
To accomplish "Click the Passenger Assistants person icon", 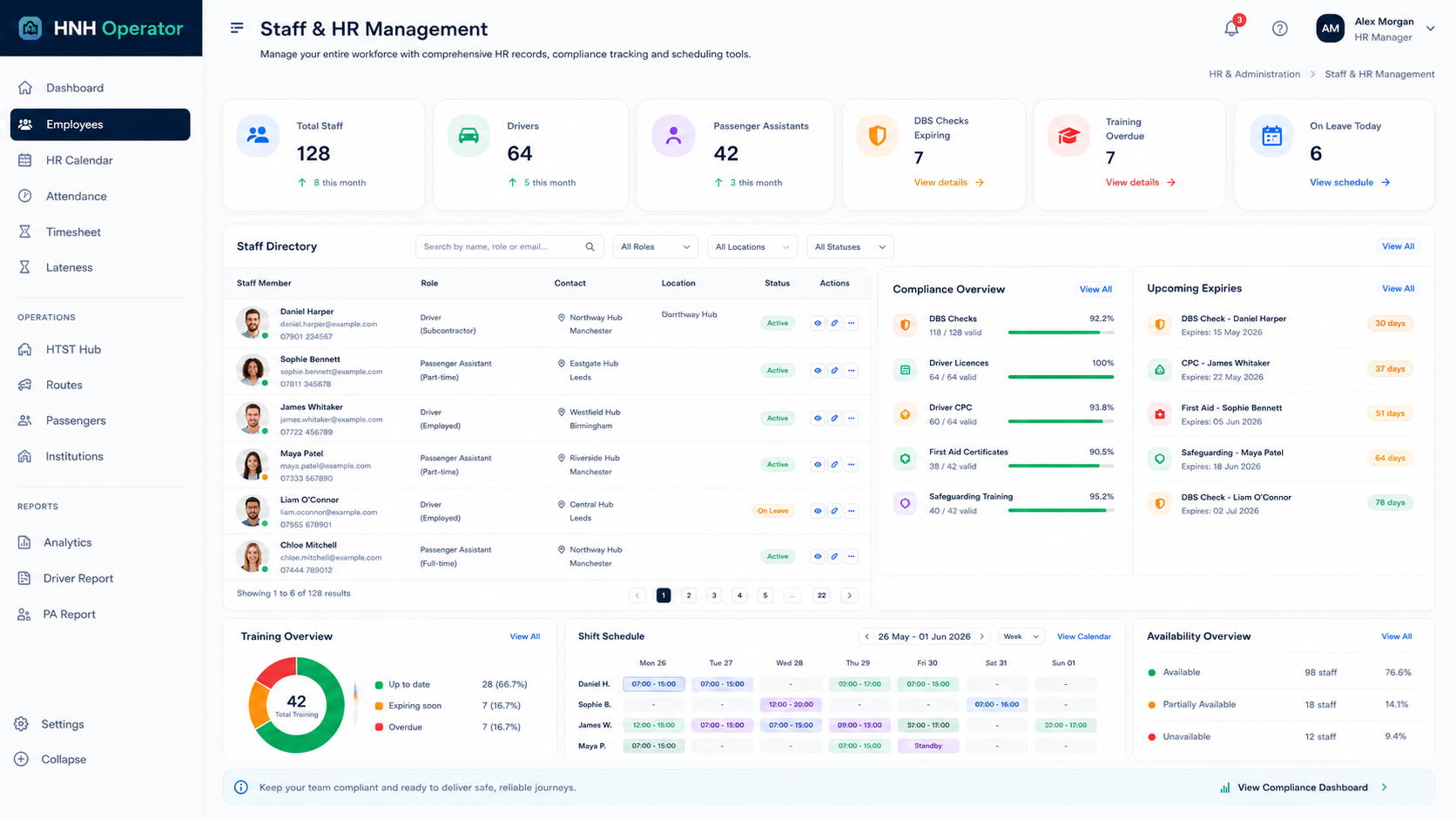I will coord(673,136).
